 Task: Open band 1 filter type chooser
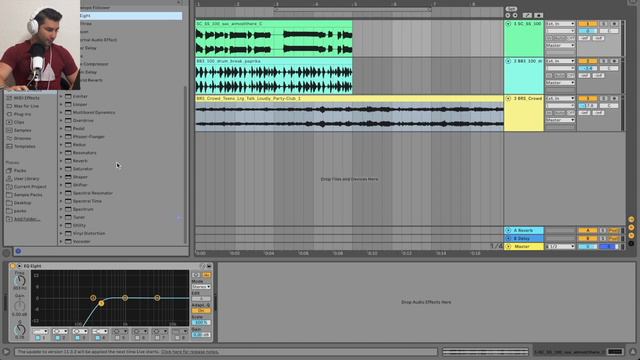40,331
